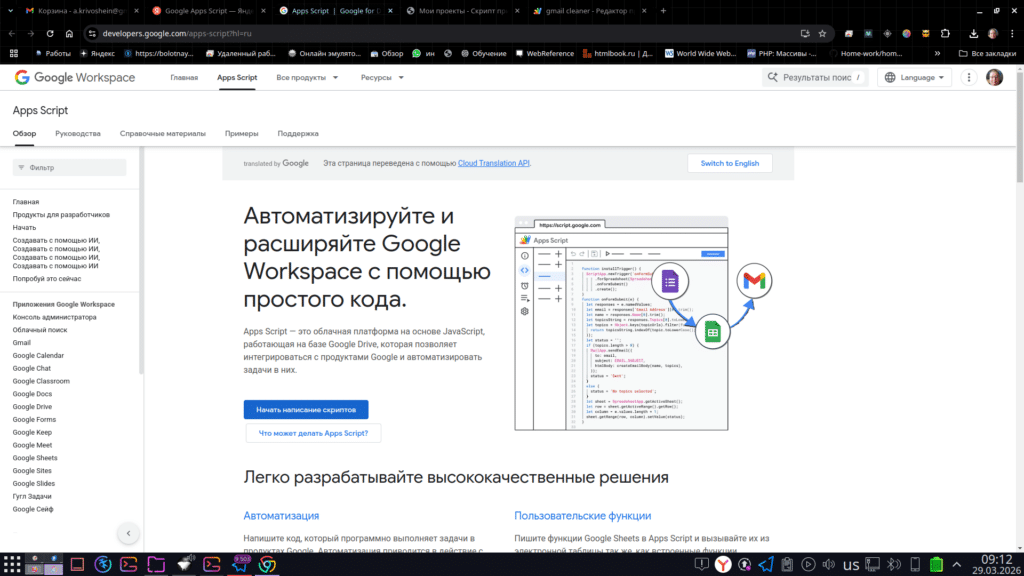The height and width of the screenshot is (576, 1024).
Task: Open the applications grid icon on the taskbar
Action: pyautogui.click(x=13, y=565)
